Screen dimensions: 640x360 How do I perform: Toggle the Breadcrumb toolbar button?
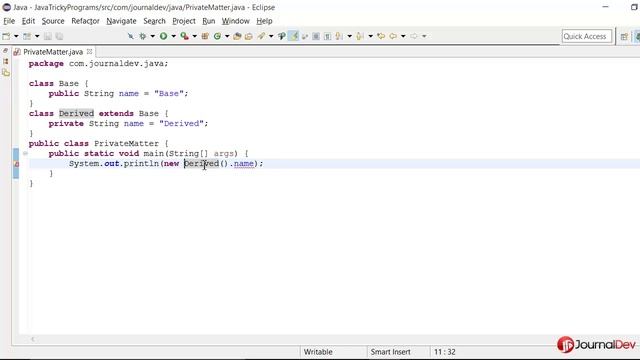click(282, 36)
